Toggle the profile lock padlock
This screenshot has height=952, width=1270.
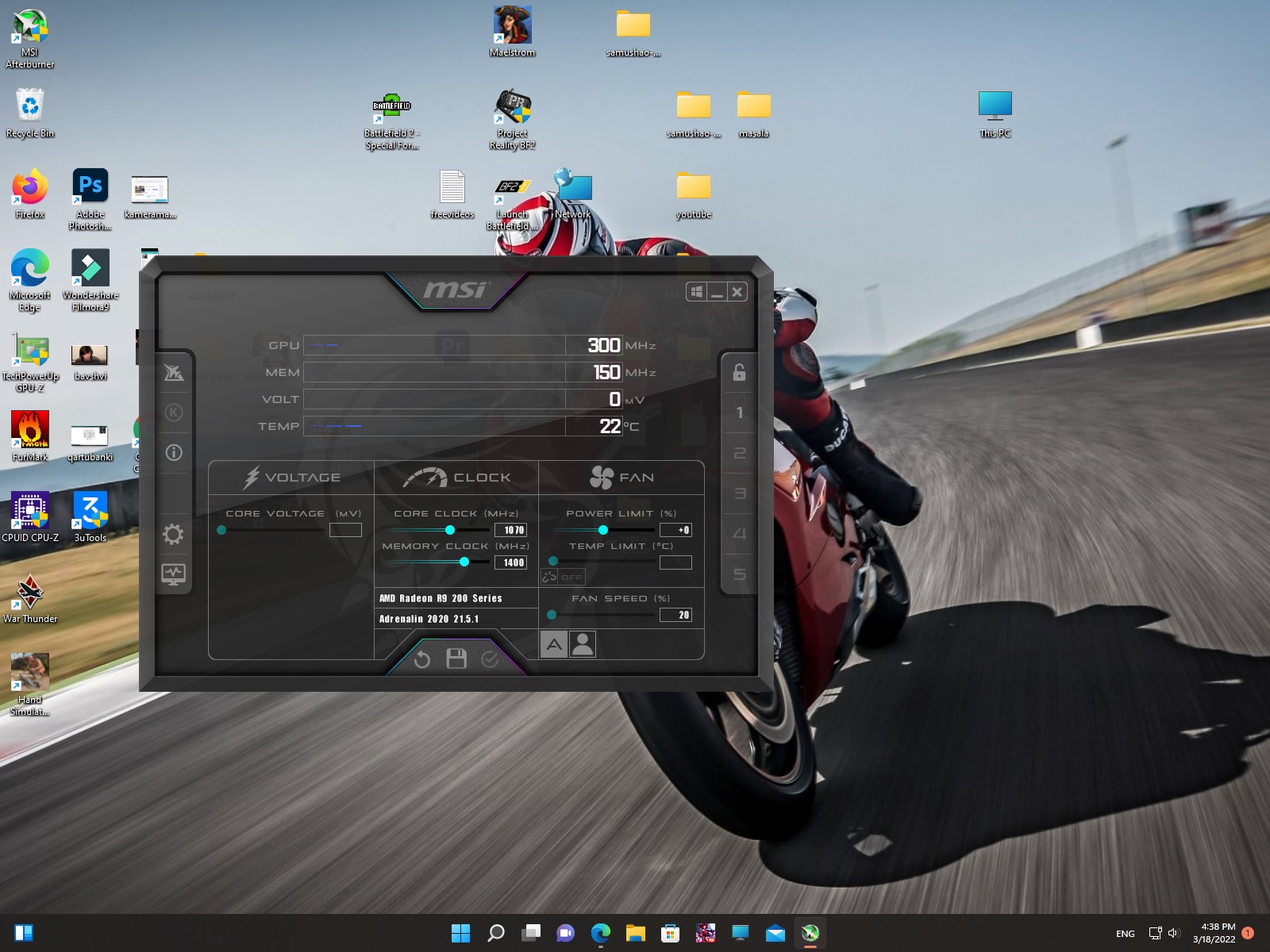click(739, 372)
